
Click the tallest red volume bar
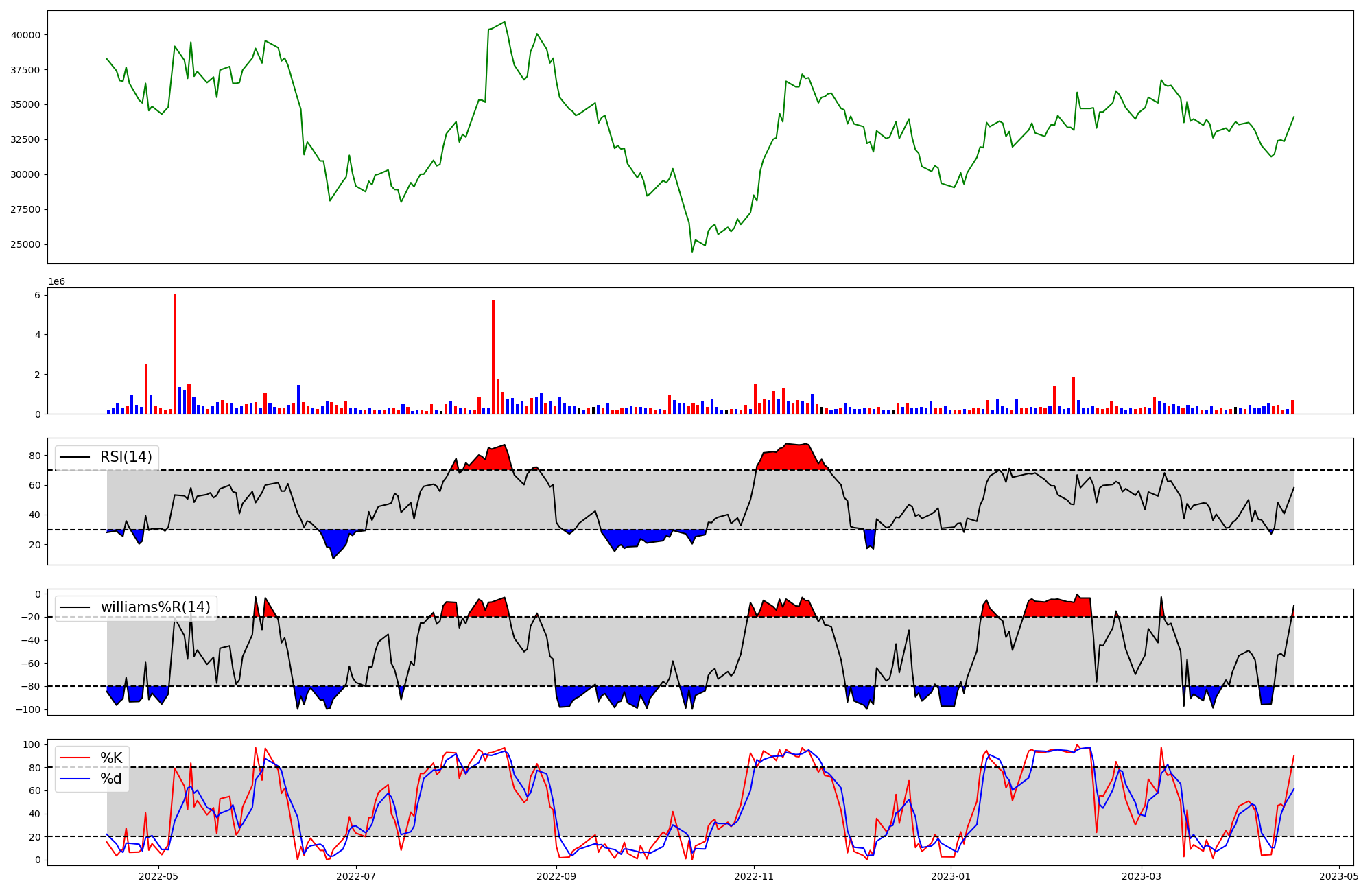[x=175, y=353]
